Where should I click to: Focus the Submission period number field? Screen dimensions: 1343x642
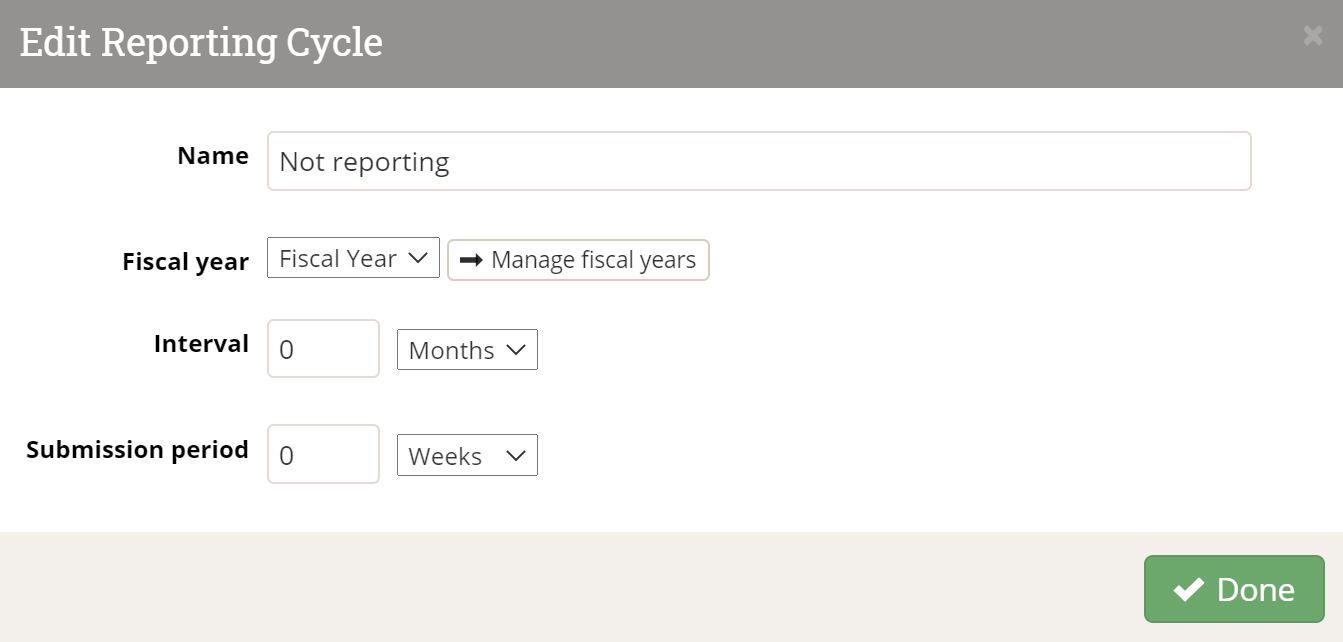pos(323,455)
